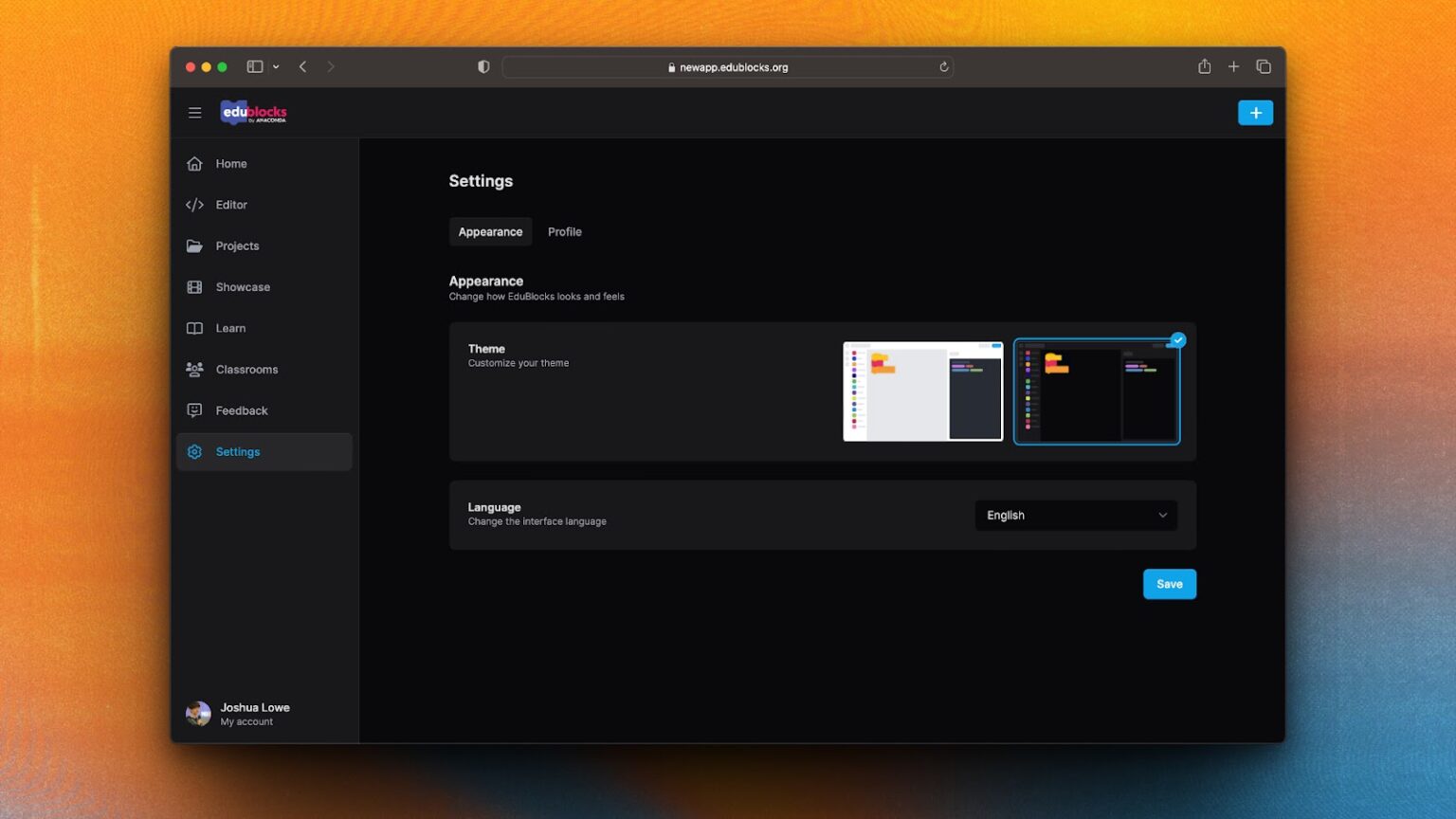Select the Appearance tab
This screenshot has height=819, width=1456.
[490, 231]
